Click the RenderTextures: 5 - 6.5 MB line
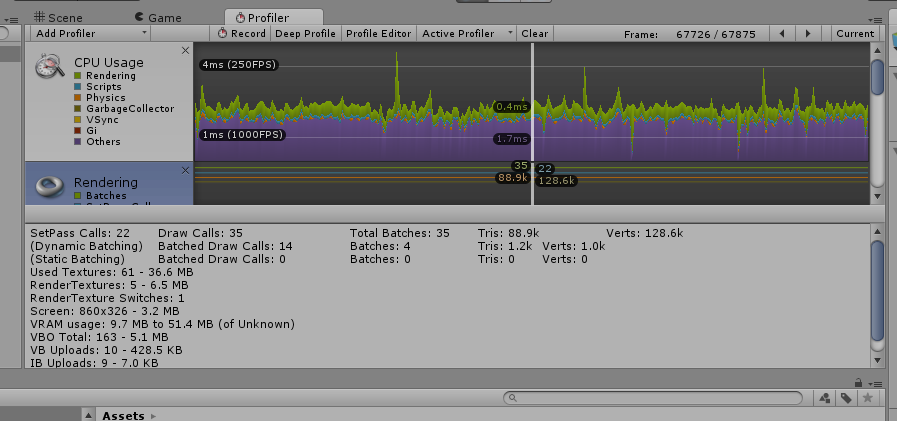This screenshot has width=897, height=421. 109,285
